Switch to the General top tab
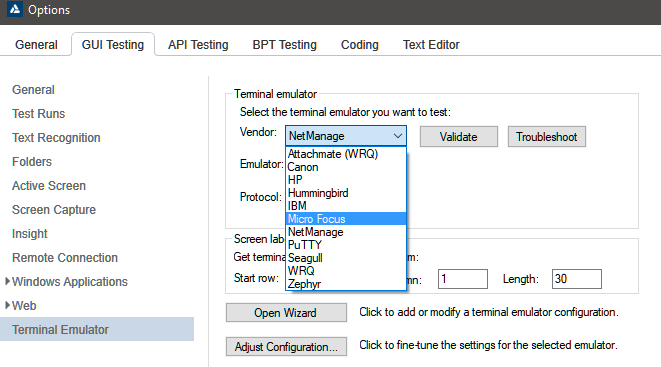Viewport: 661px width, 367px height. (36, 45)
